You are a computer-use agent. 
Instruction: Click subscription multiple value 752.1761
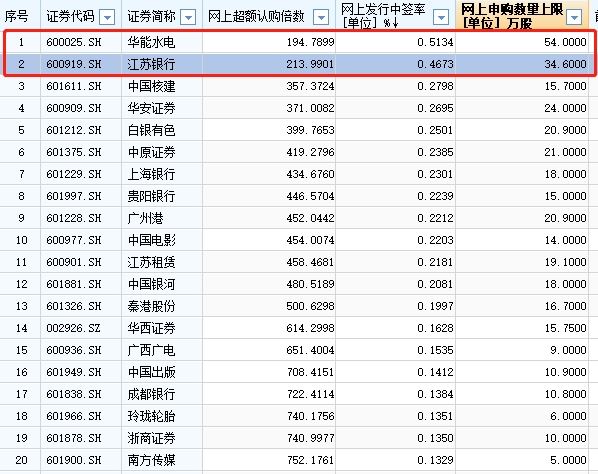310,460
